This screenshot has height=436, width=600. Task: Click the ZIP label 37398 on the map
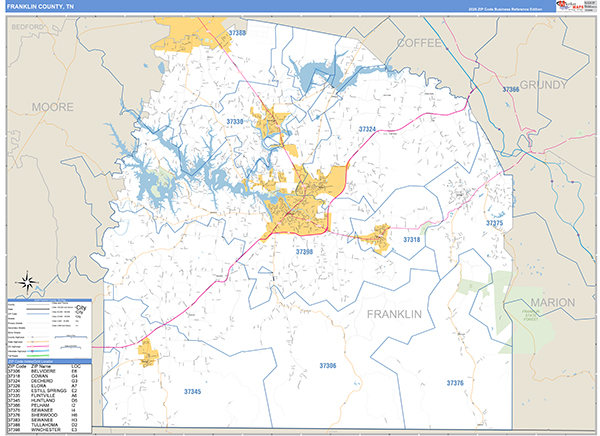pos(304,252)
